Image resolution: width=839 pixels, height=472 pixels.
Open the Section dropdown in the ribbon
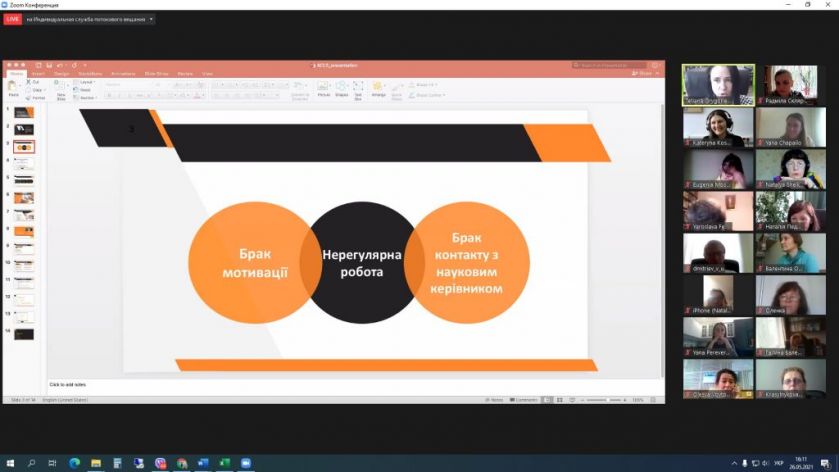point(85,98)
